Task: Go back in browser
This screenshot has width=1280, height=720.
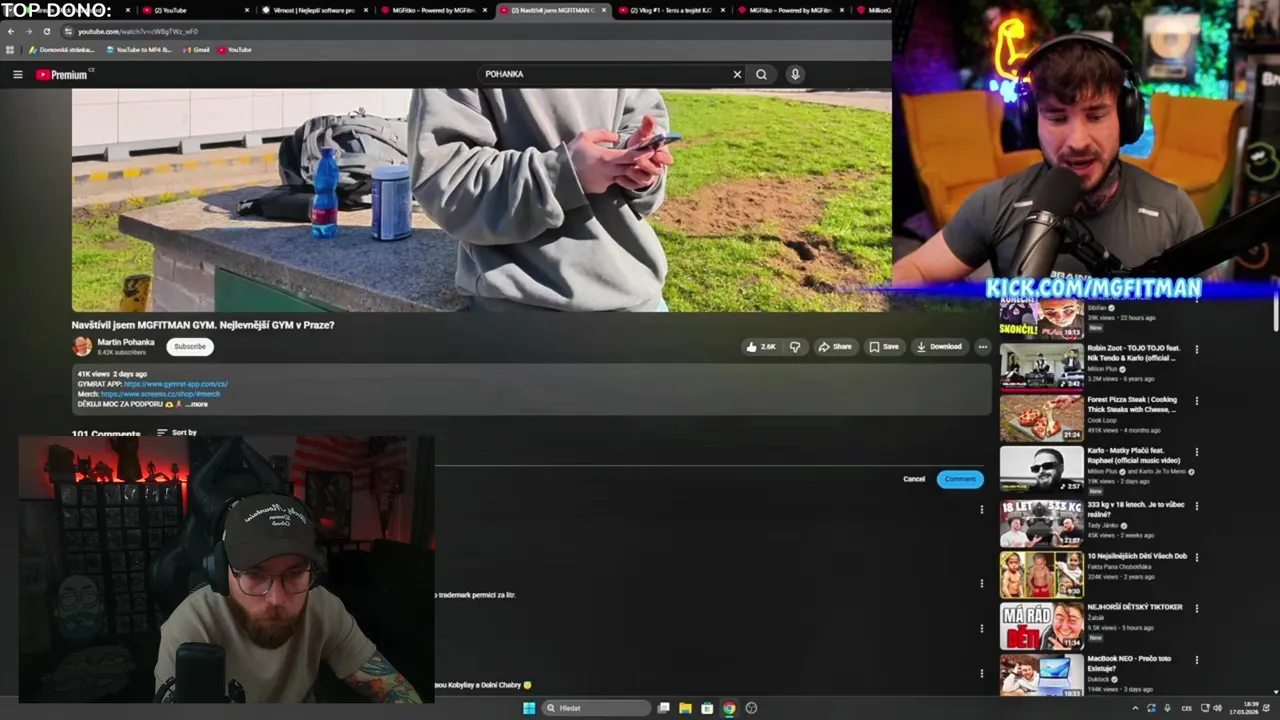Action: [11, 31]
